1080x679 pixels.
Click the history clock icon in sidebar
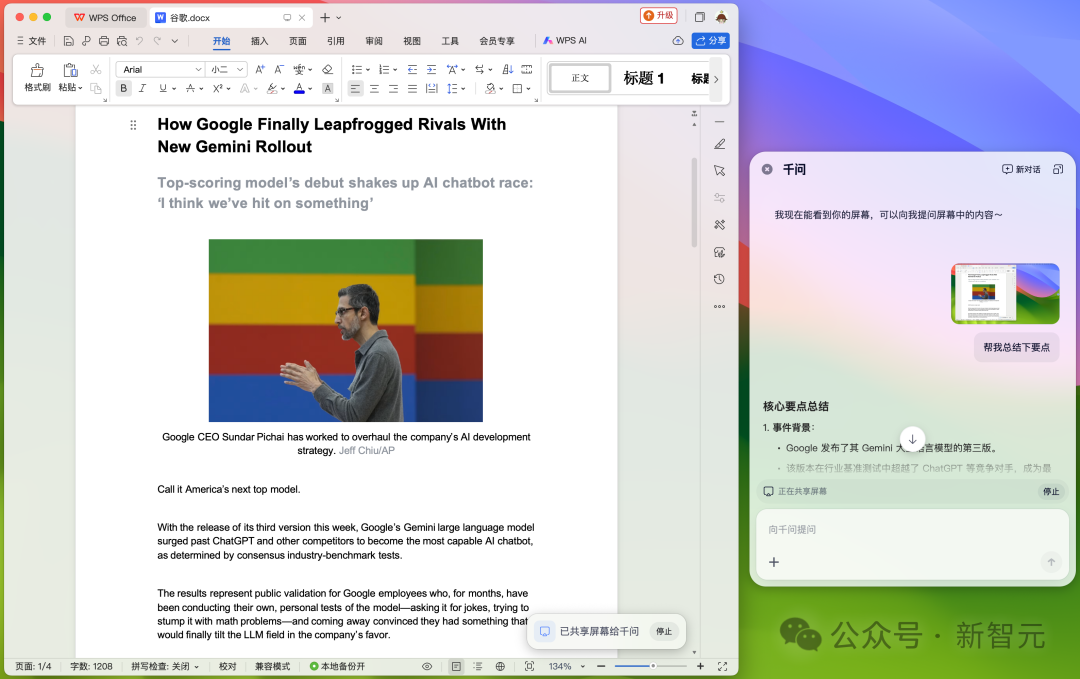[719, 279]
